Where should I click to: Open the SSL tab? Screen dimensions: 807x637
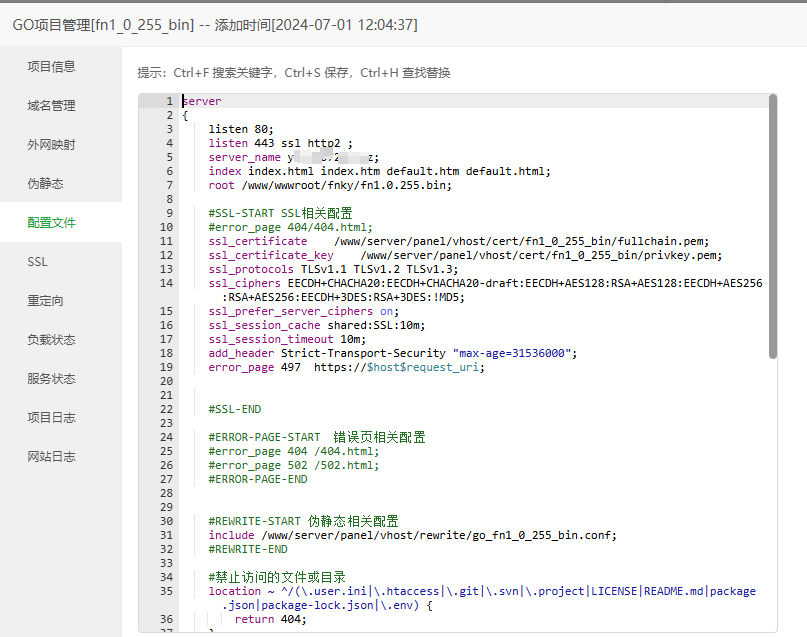tap(37, 262)
